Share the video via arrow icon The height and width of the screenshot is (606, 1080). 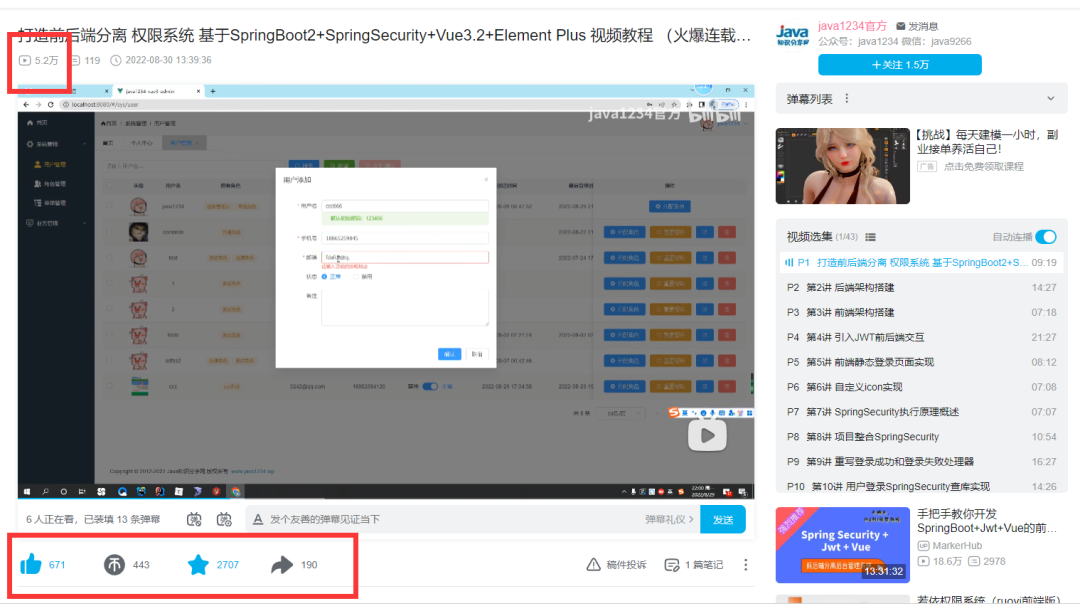click(282, 565)
